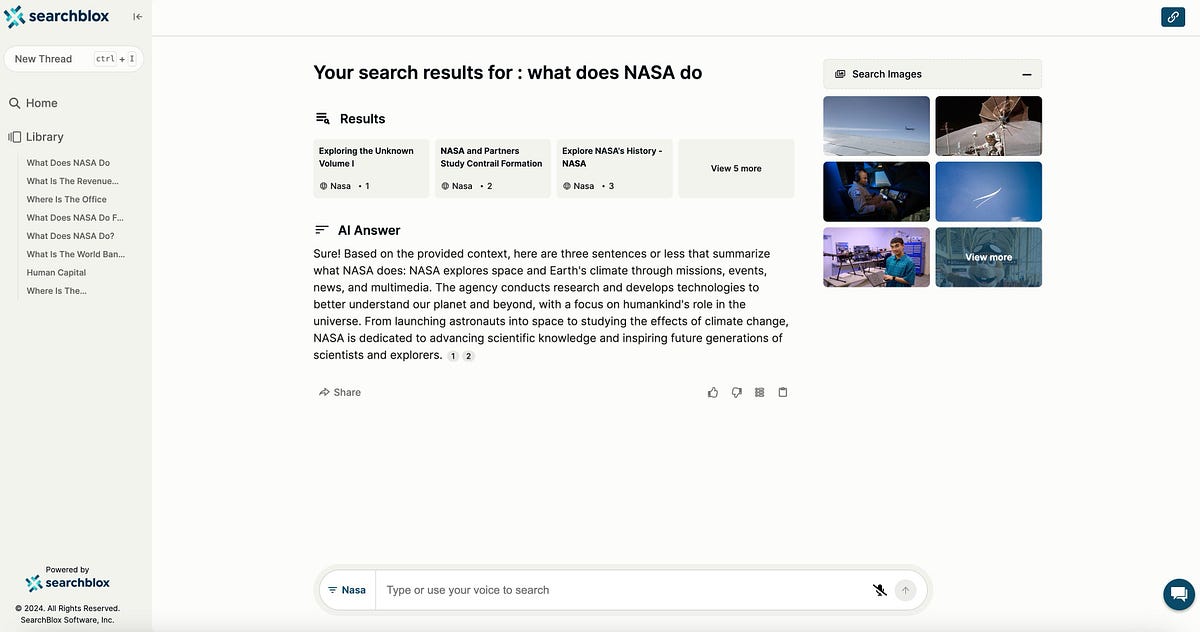Click the Share button below the answer
Screen dimensions: 1200x632
tap(339, 391)
